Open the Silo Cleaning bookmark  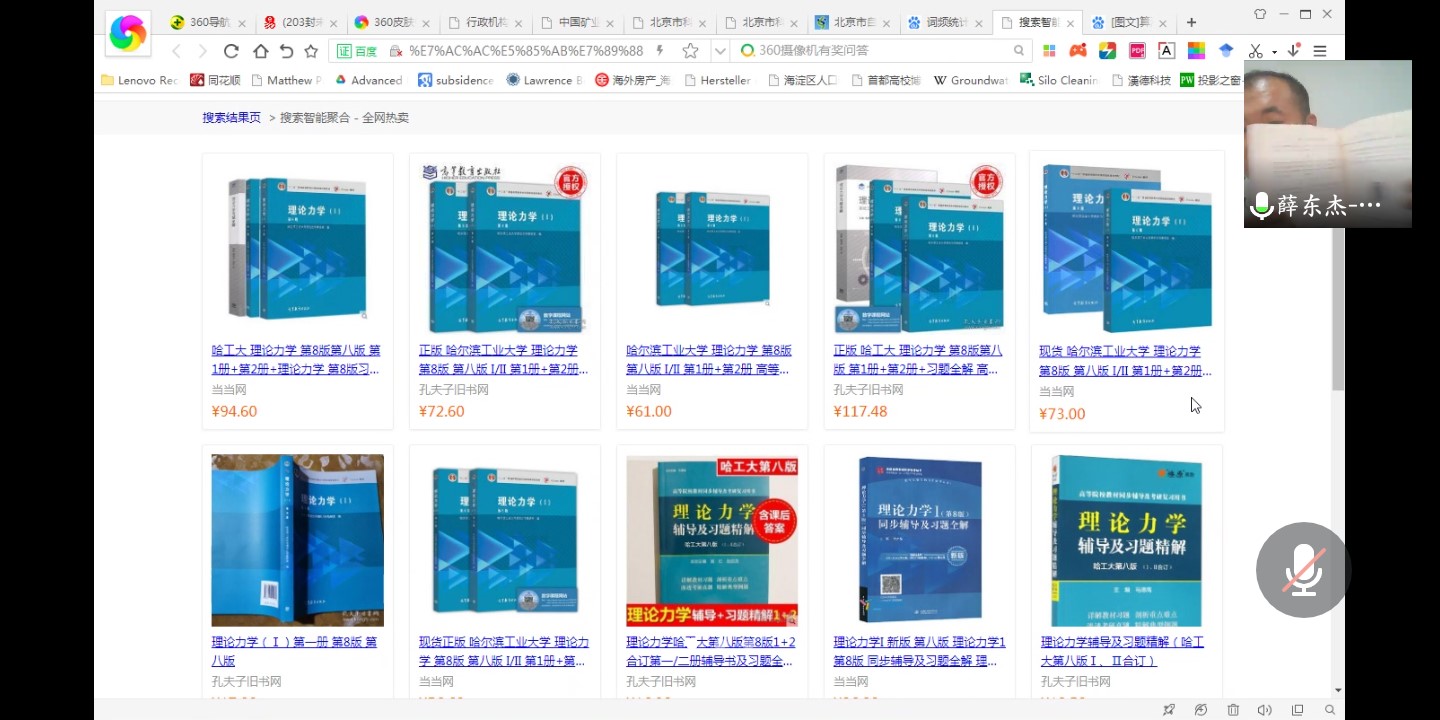[x=1059, y=80]
